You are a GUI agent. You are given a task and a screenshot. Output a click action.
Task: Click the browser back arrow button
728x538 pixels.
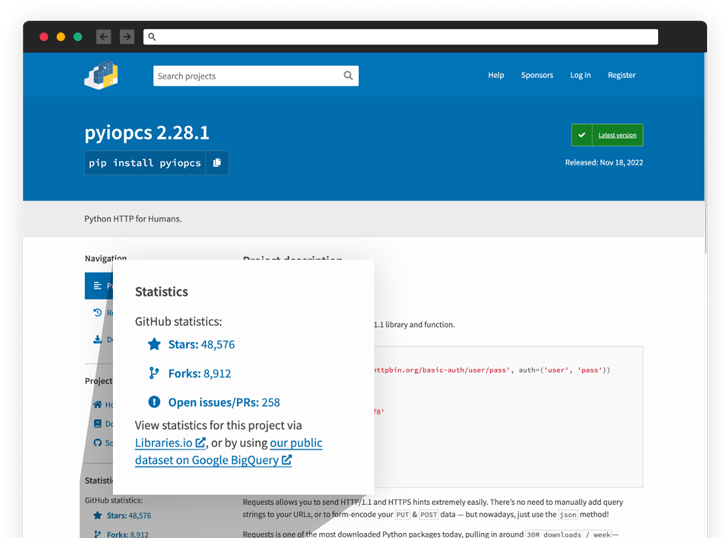tap(104, 37)
